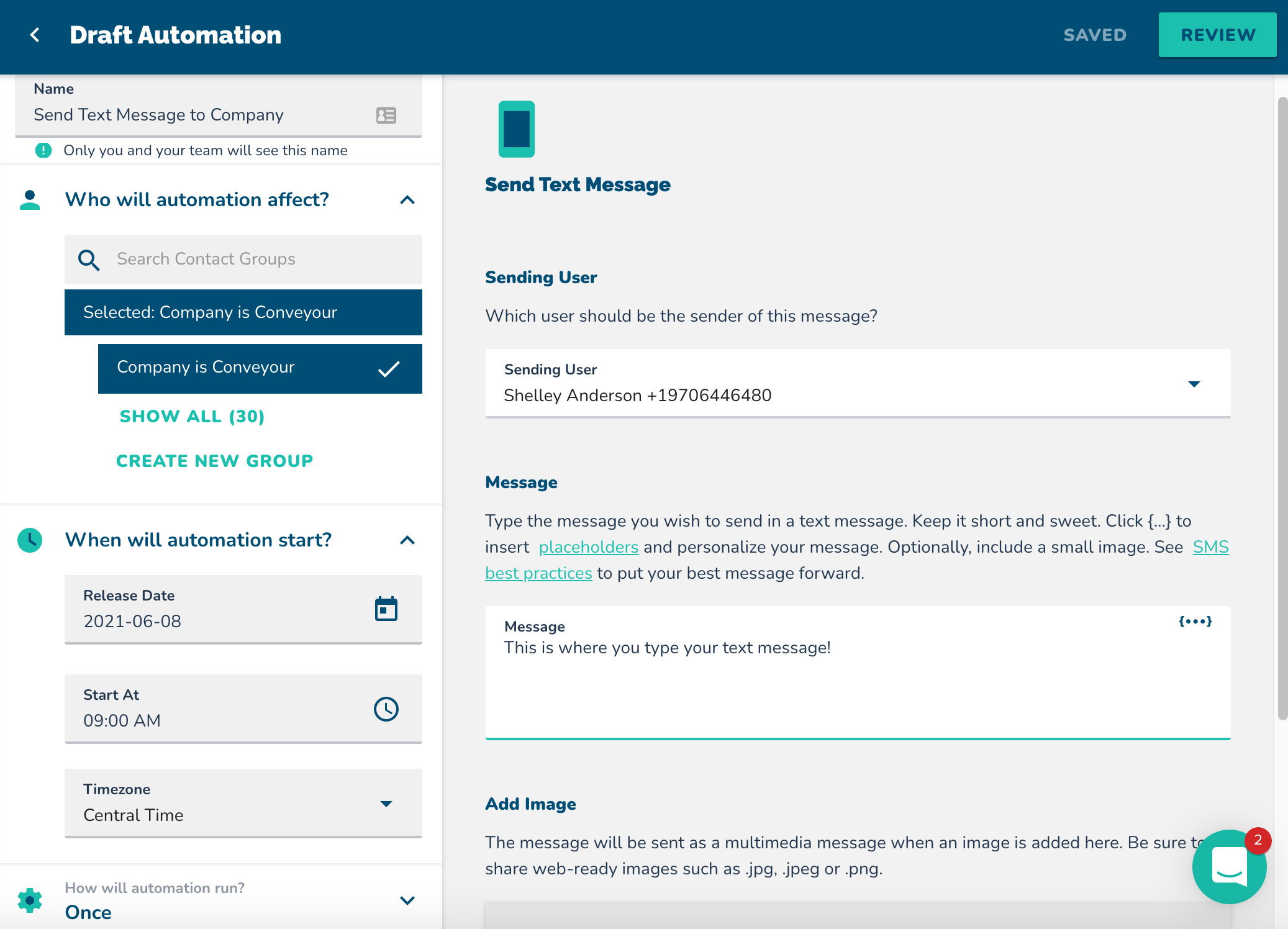Open the Release Date calendar icon

tap(386, 609)
